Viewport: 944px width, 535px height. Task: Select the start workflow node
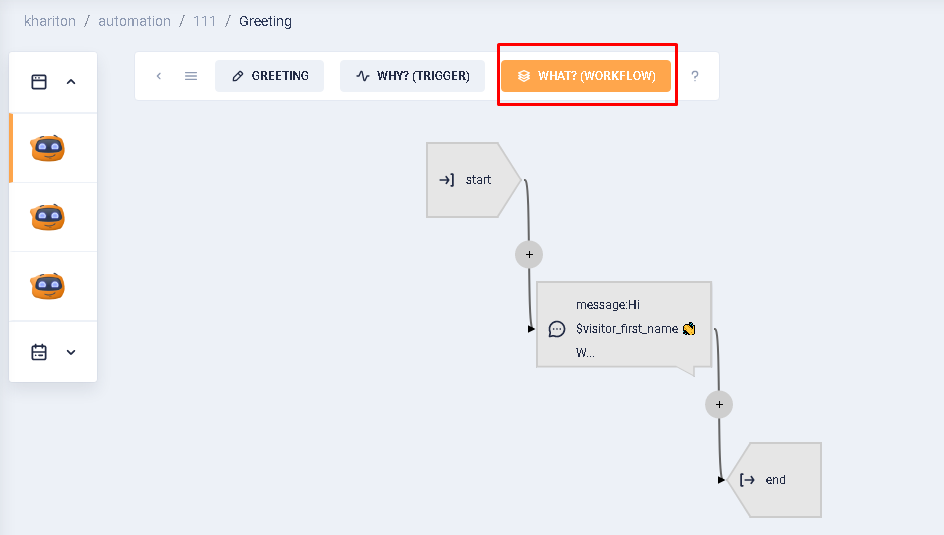click(470, 180)
